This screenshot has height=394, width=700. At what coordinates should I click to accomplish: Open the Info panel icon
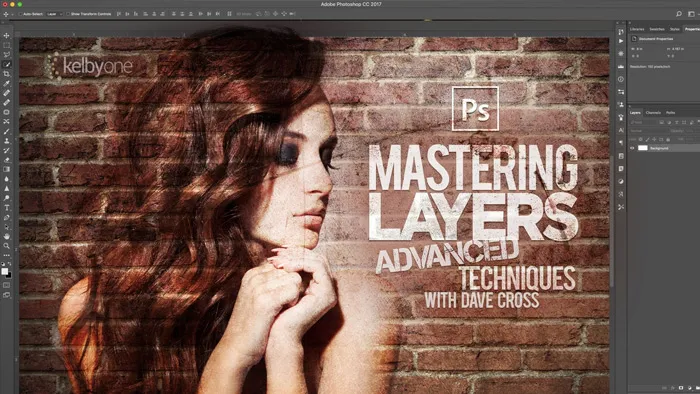click(621, 79)
